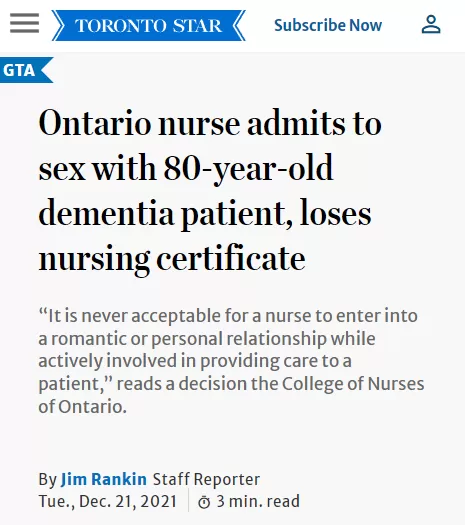Click the Toronto Star logo

coord(149,25)
